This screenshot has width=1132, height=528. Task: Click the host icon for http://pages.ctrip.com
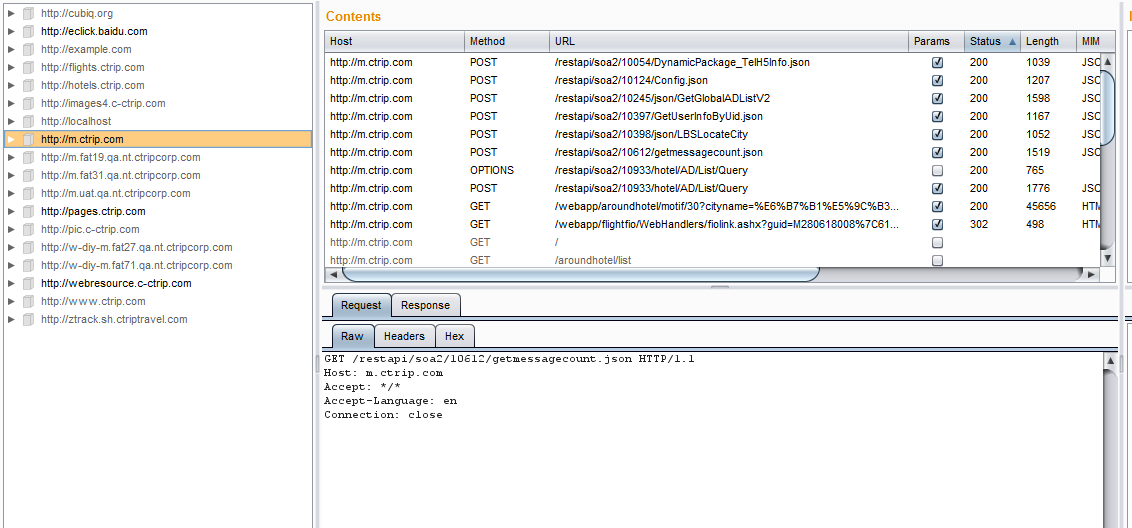click(29, 212)
